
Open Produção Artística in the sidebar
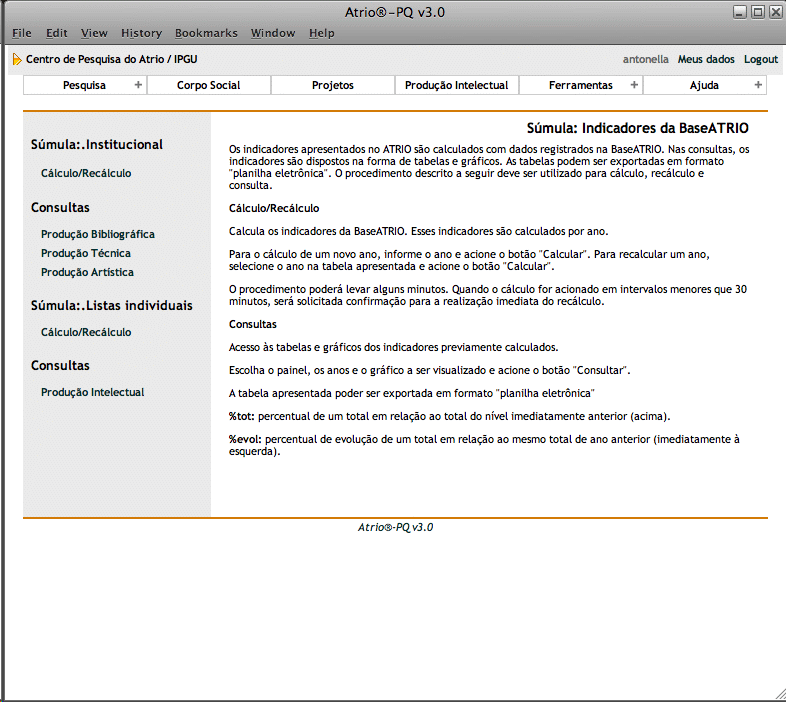[87, 272]
